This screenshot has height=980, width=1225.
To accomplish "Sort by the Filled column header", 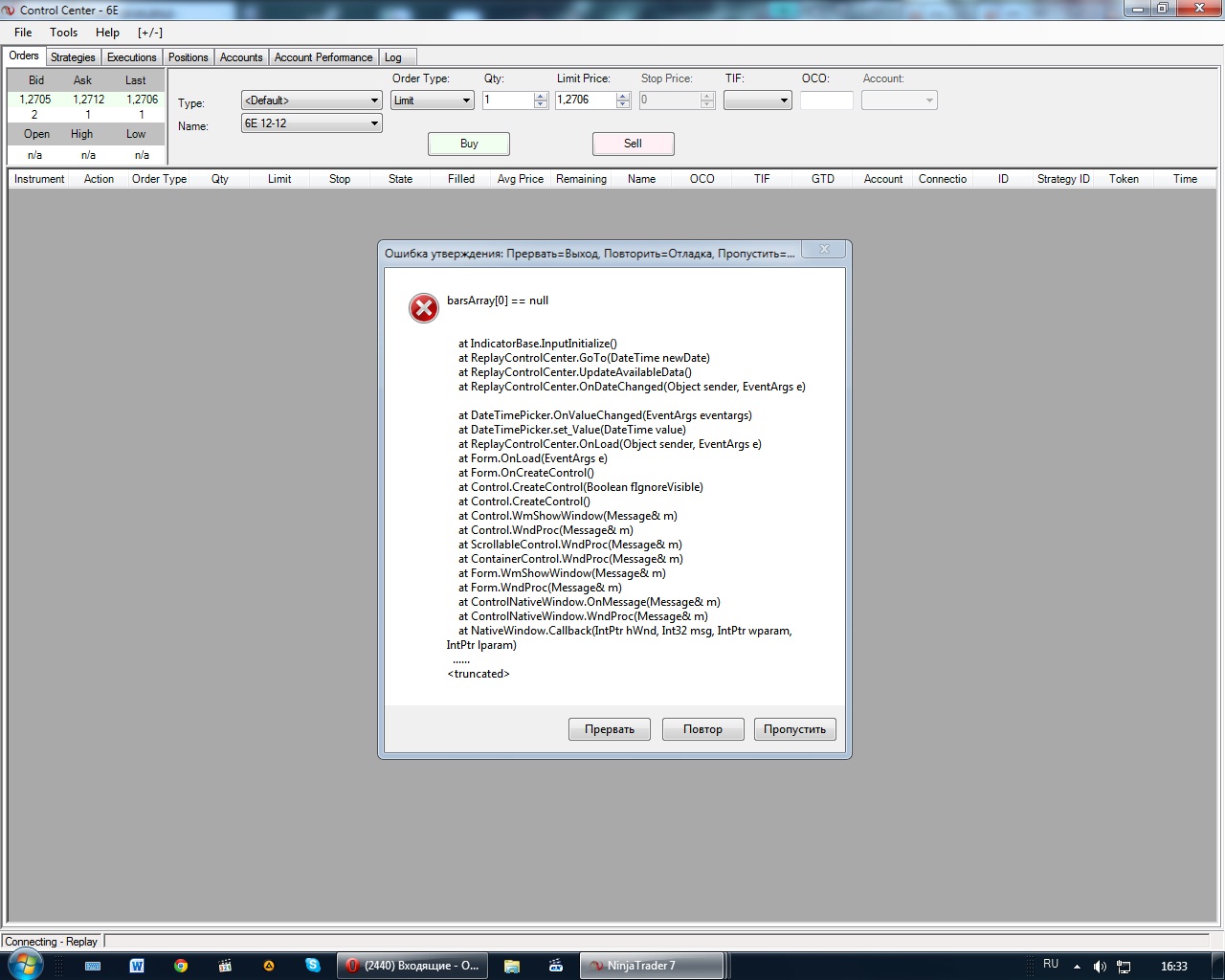I will tap(461, 179).
